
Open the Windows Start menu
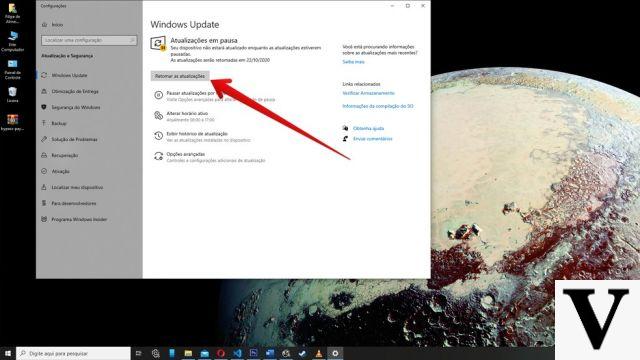[8, 353]
